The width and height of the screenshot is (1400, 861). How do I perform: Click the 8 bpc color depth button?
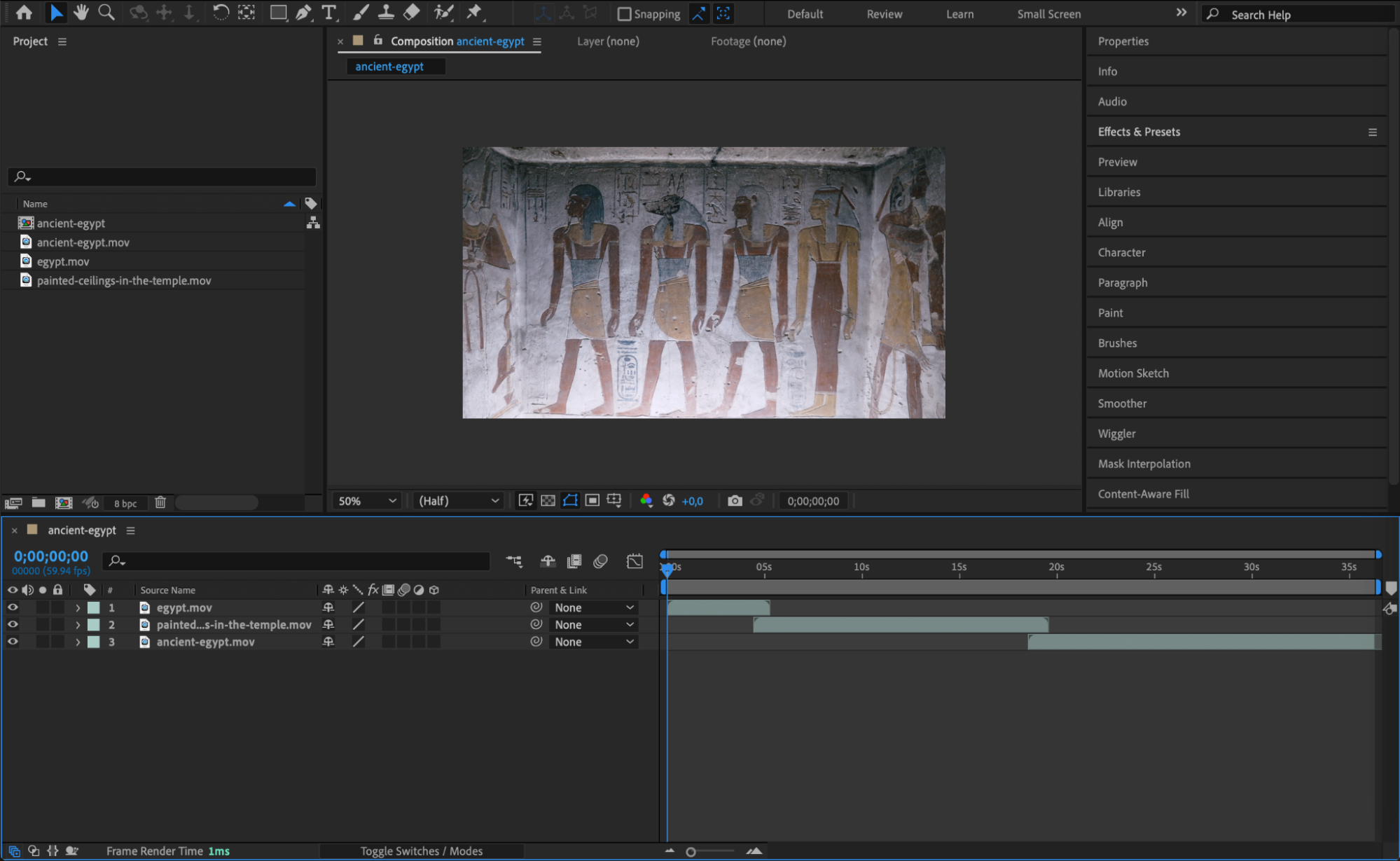125,503
